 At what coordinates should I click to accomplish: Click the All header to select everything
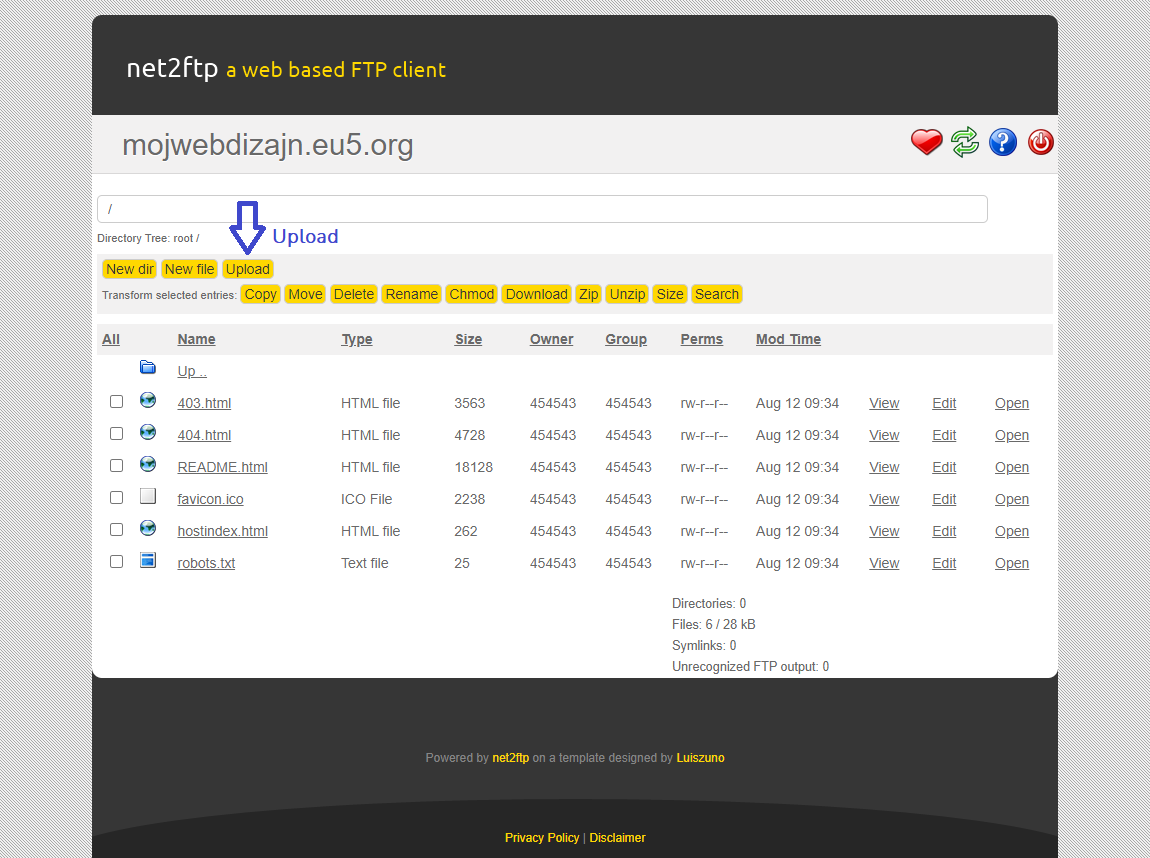pos(111,340)
